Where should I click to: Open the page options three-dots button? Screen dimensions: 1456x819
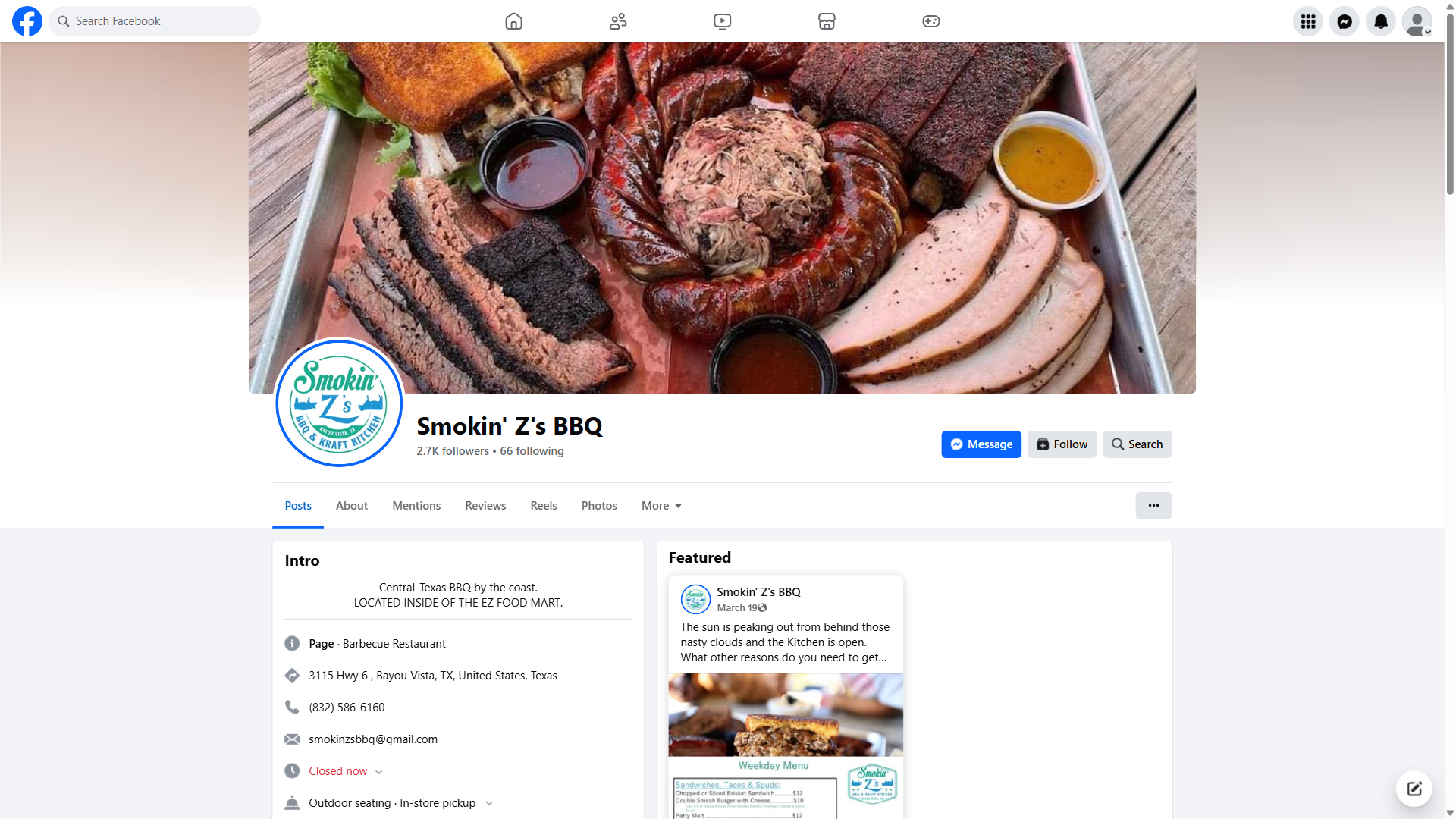click(x=1153, y=506)
